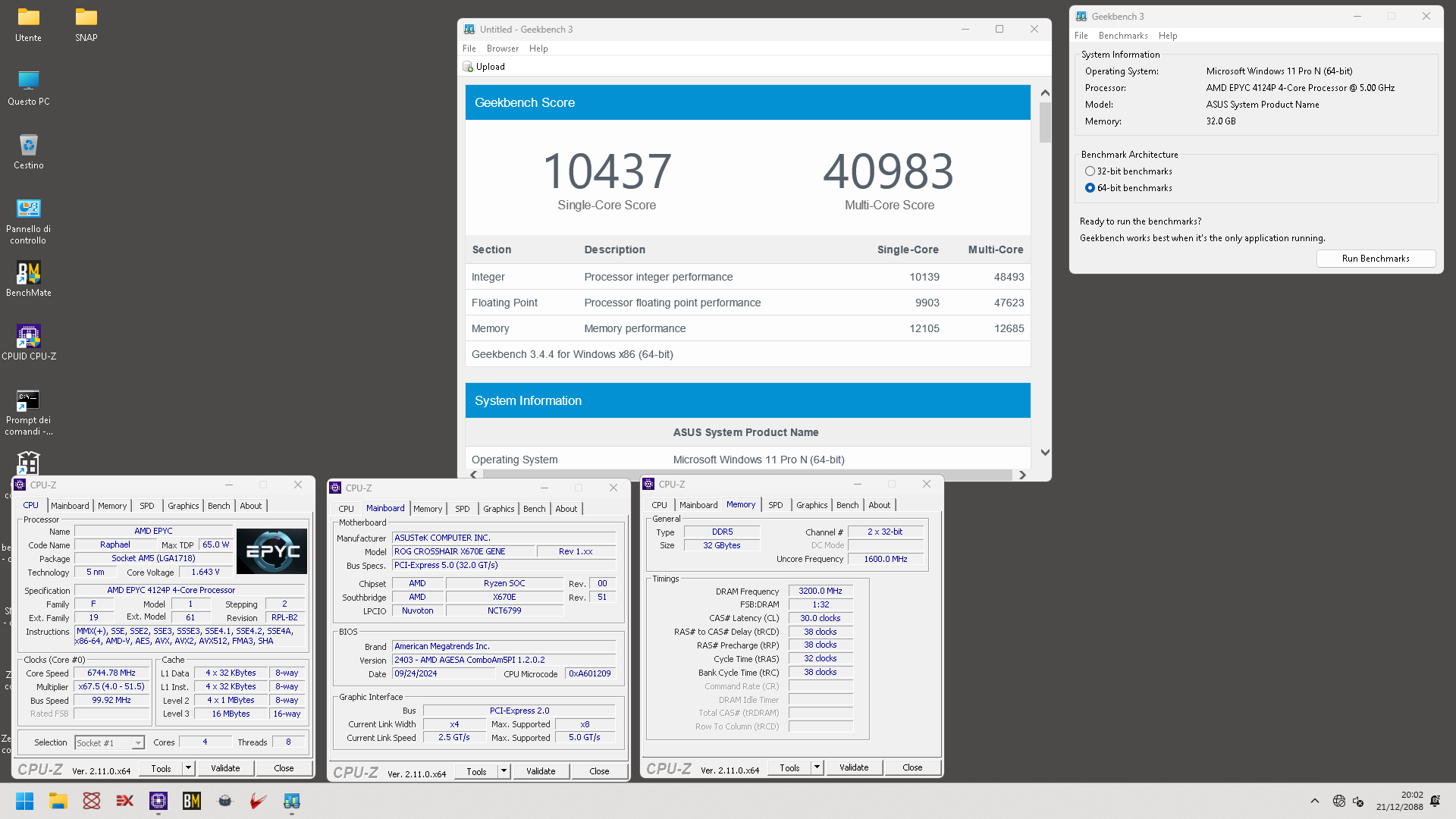Open the notification bell in the tray

[x=1436, y=801]
